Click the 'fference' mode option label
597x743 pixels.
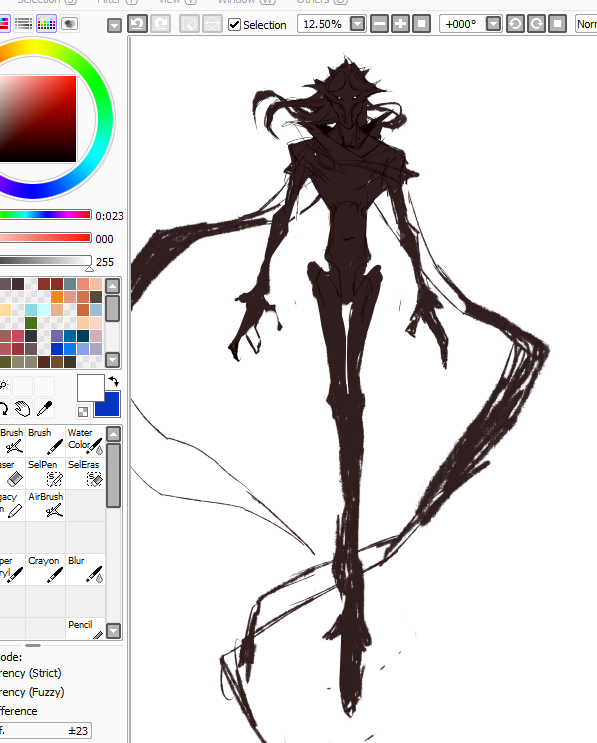click(19, 711)
